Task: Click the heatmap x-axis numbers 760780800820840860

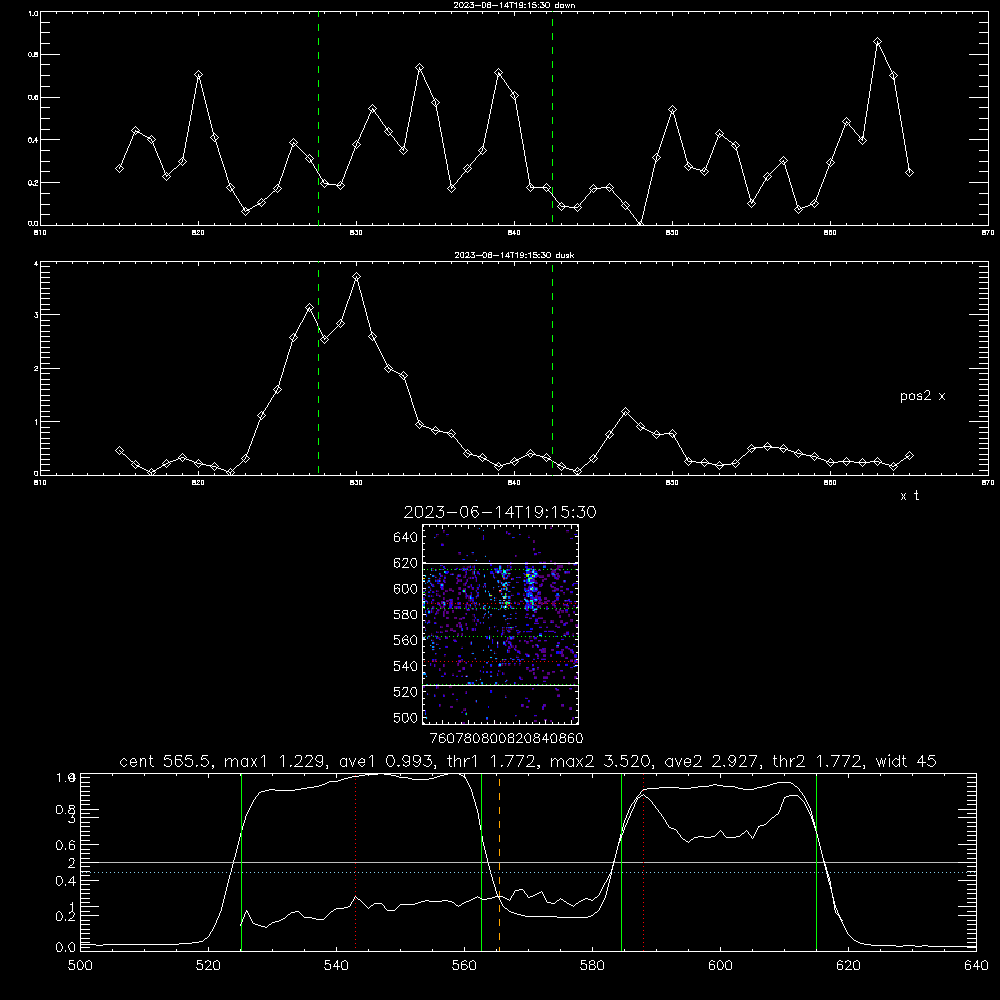Action: [x=506, y=738]
